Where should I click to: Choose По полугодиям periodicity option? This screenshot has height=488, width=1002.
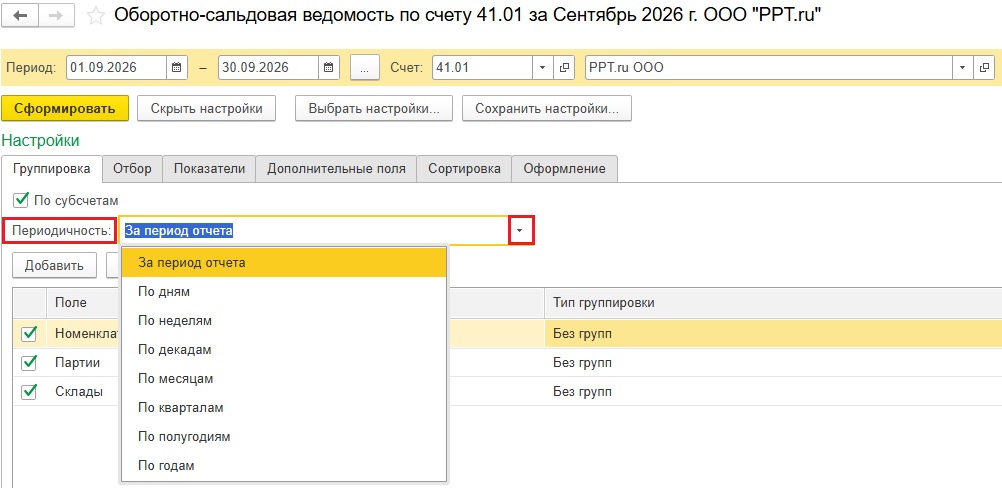click(284, 437)
